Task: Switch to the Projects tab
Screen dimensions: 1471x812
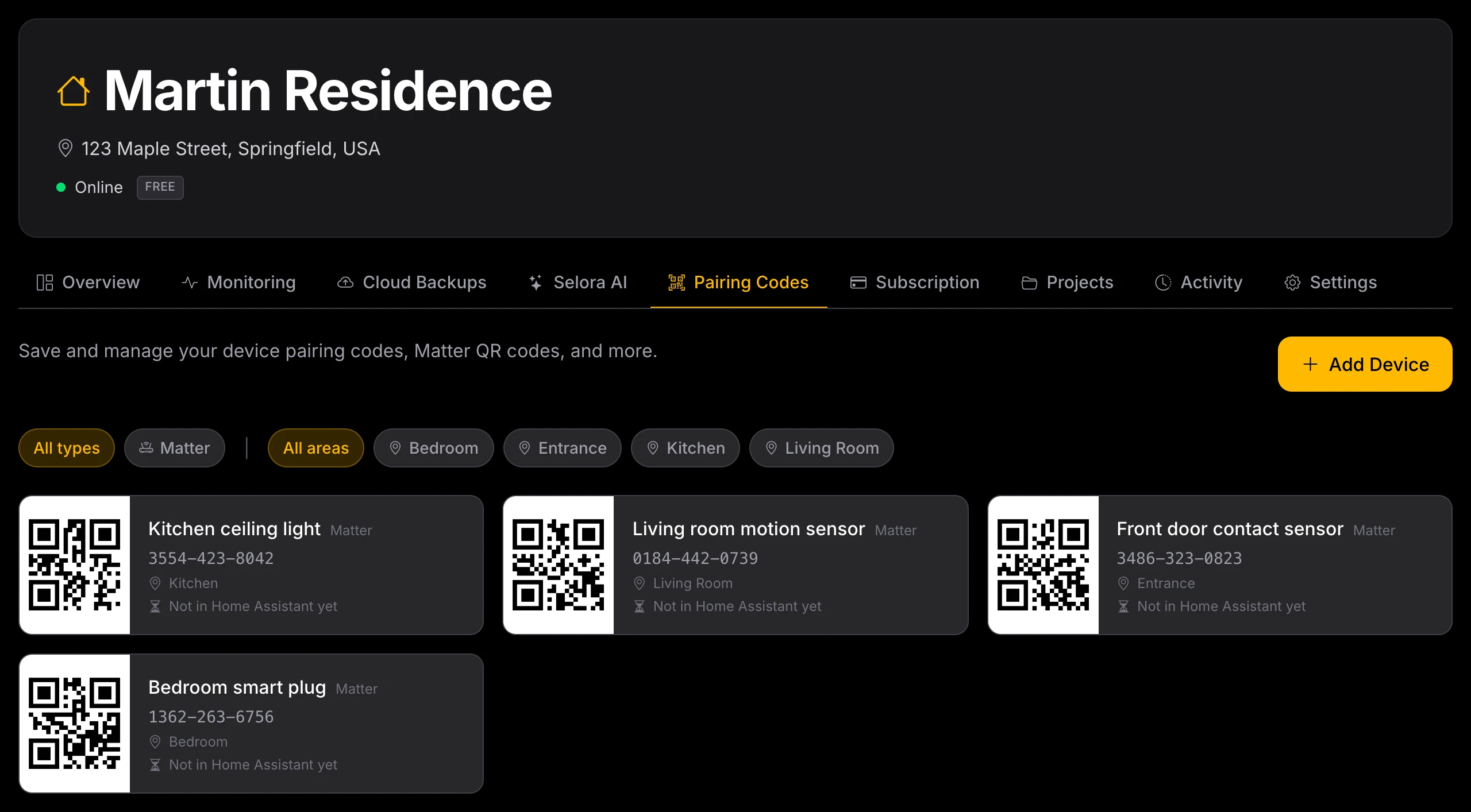Action: pyautogui.click(x=1068, y=282)
